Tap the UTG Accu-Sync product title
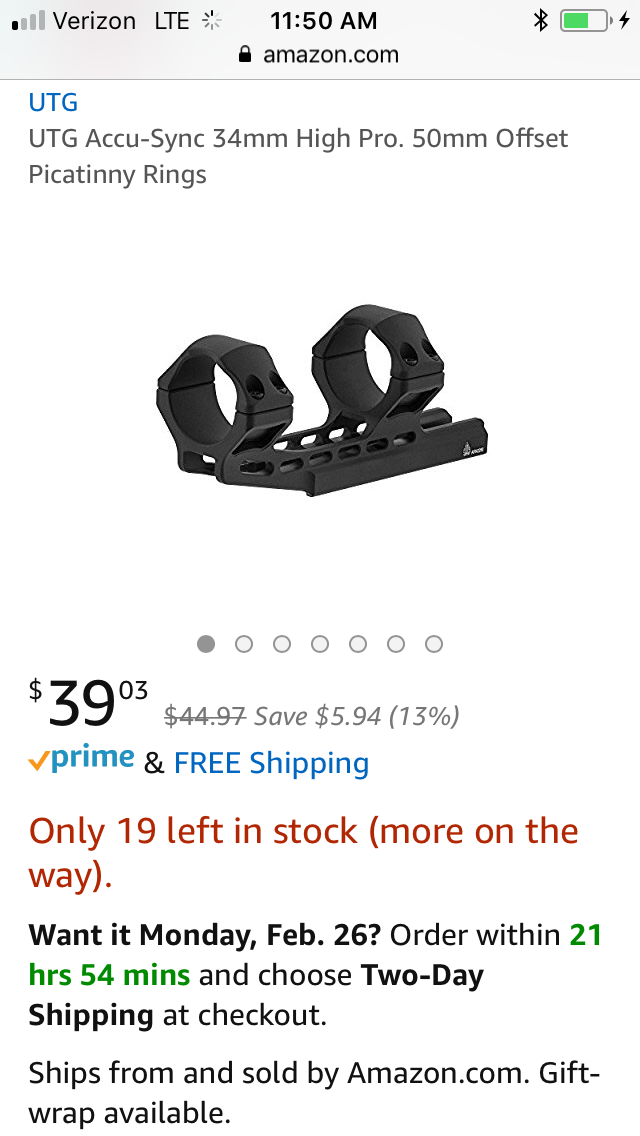 pyautogui.click(x=298, y=156)
